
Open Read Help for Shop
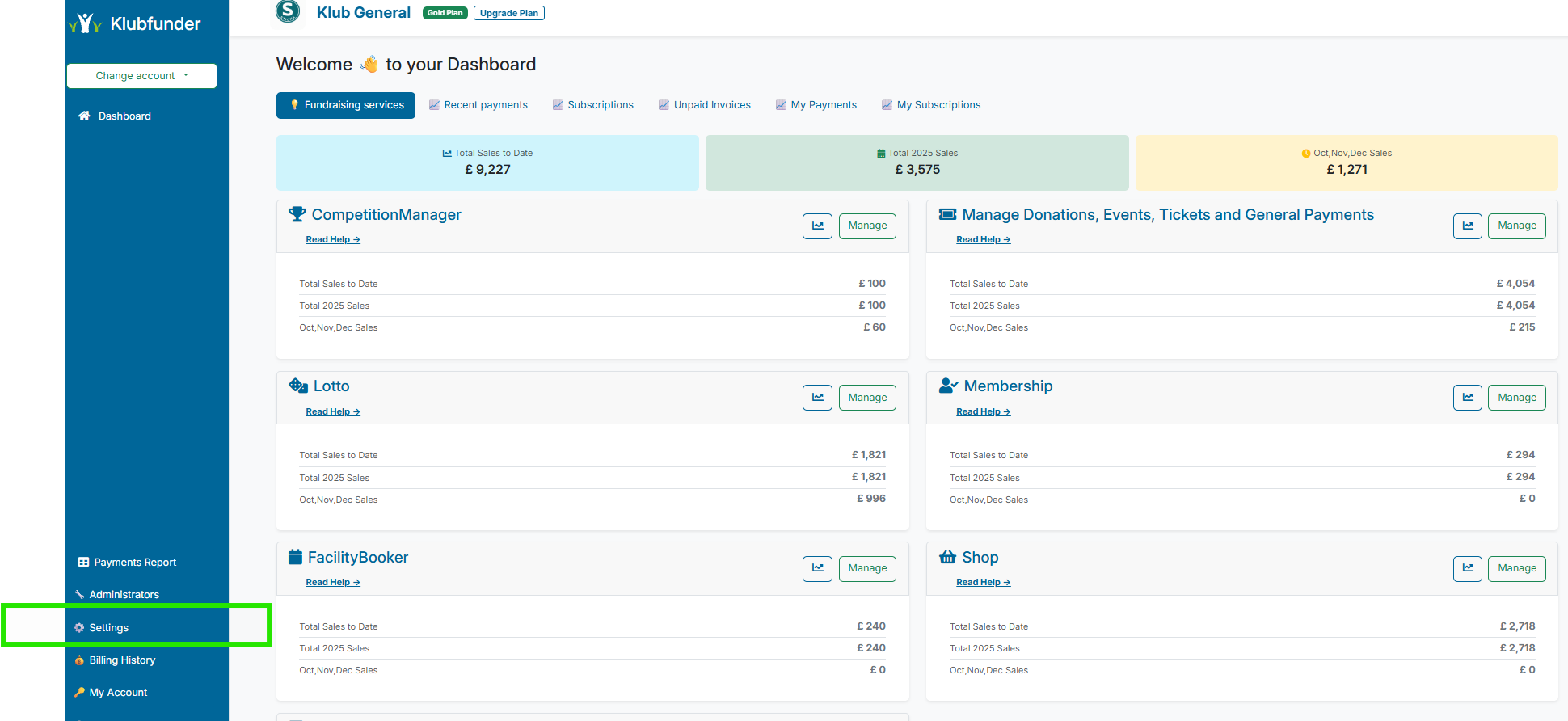984,583
